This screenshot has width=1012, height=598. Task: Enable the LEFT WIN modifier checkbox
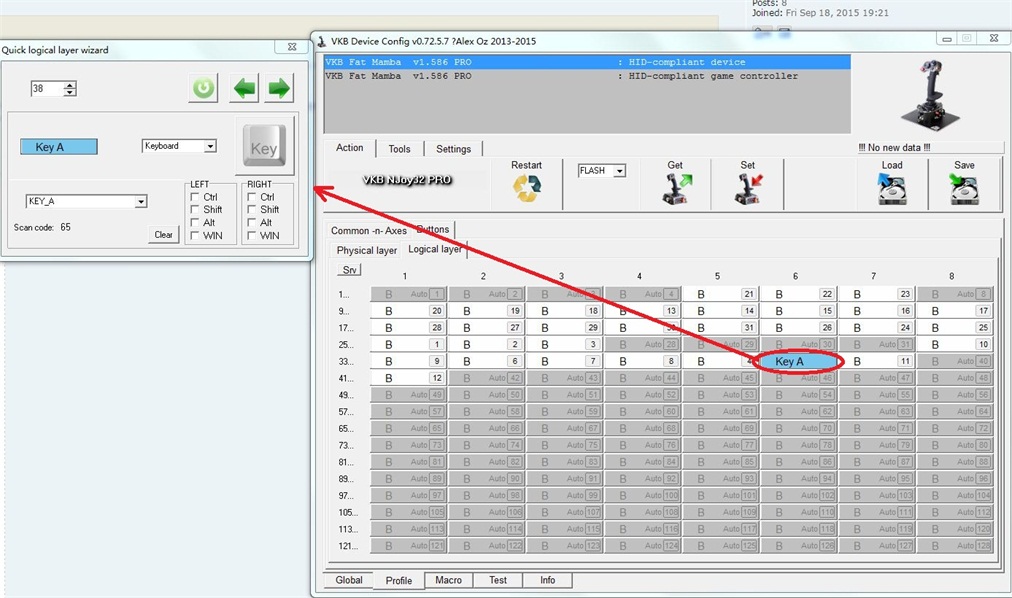pos(195,235)
